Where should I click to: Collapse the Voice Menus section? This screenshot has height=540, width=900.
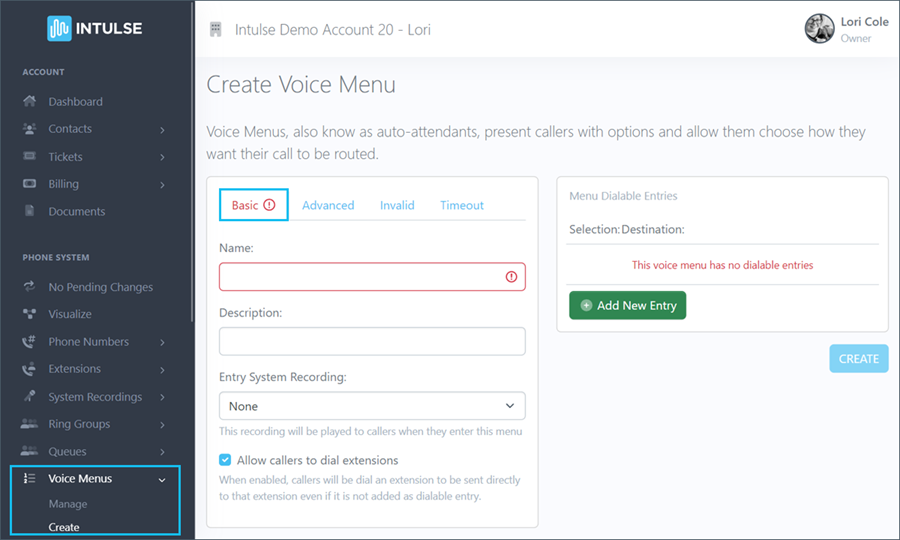coord(162,479)
